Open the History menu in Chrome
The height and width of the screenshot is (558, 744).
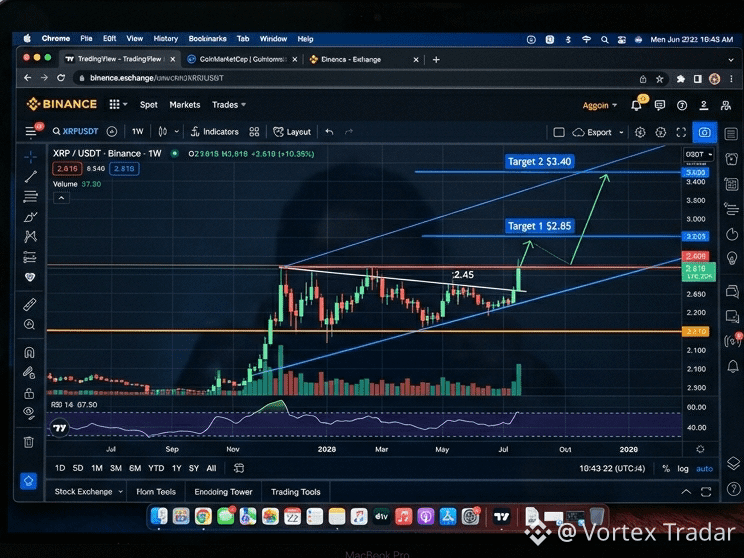(x=166, y=39)
